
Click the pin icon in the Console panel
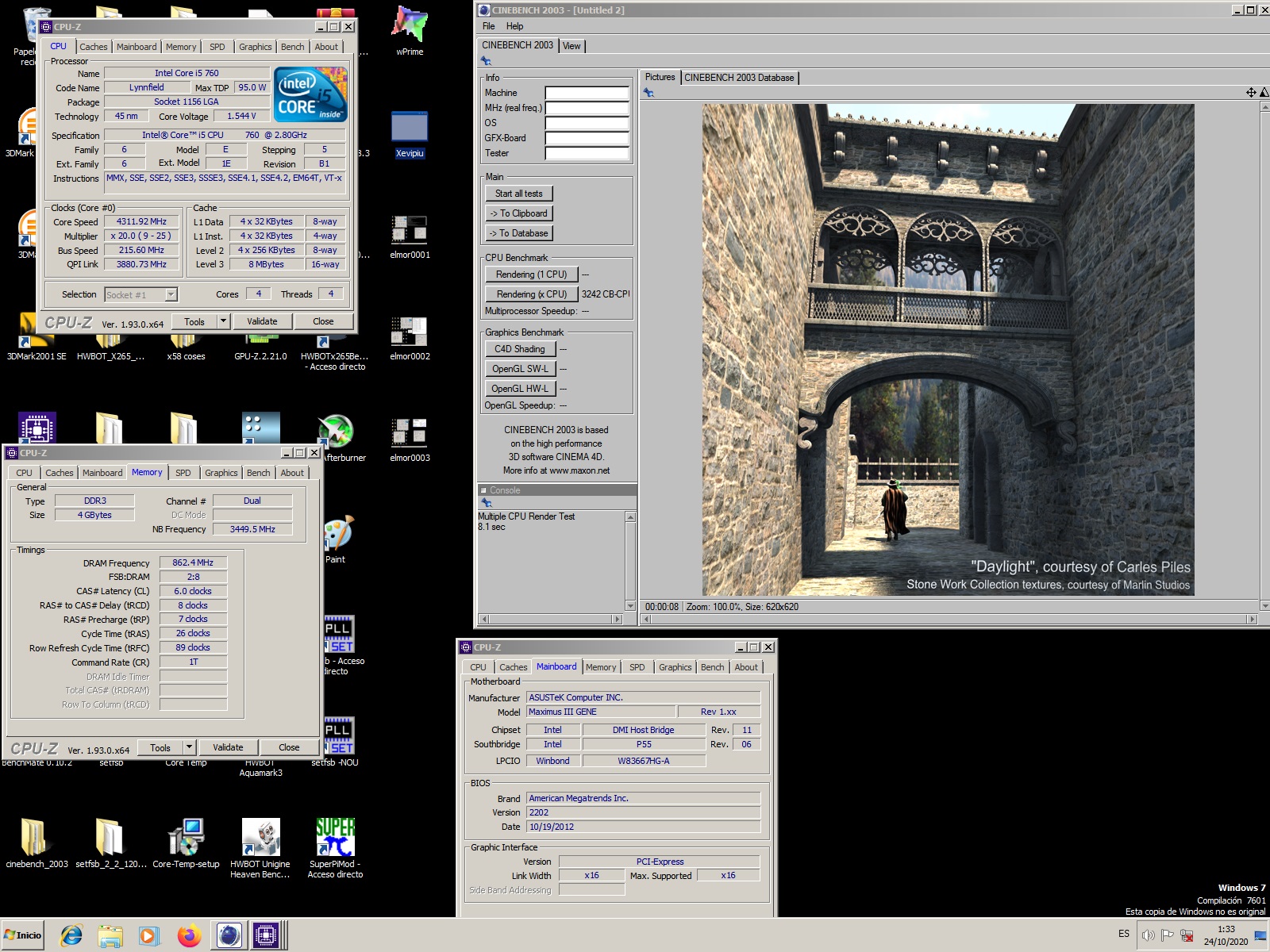pyautogui.click(x=486, y=503)
